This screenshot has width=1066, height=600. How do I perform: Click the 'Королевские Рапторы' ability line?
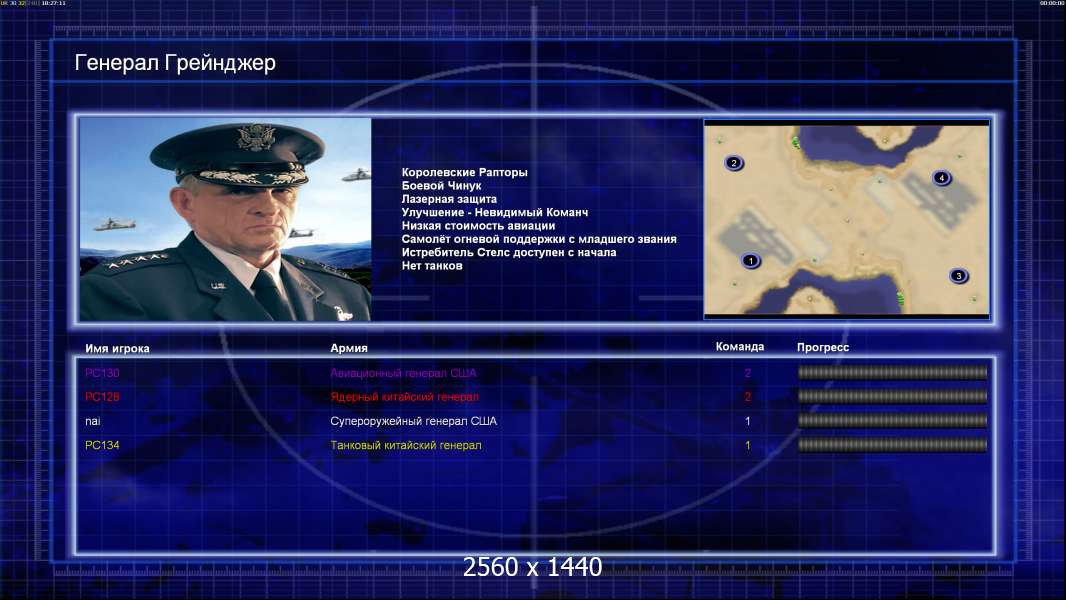tap(464, 173)
